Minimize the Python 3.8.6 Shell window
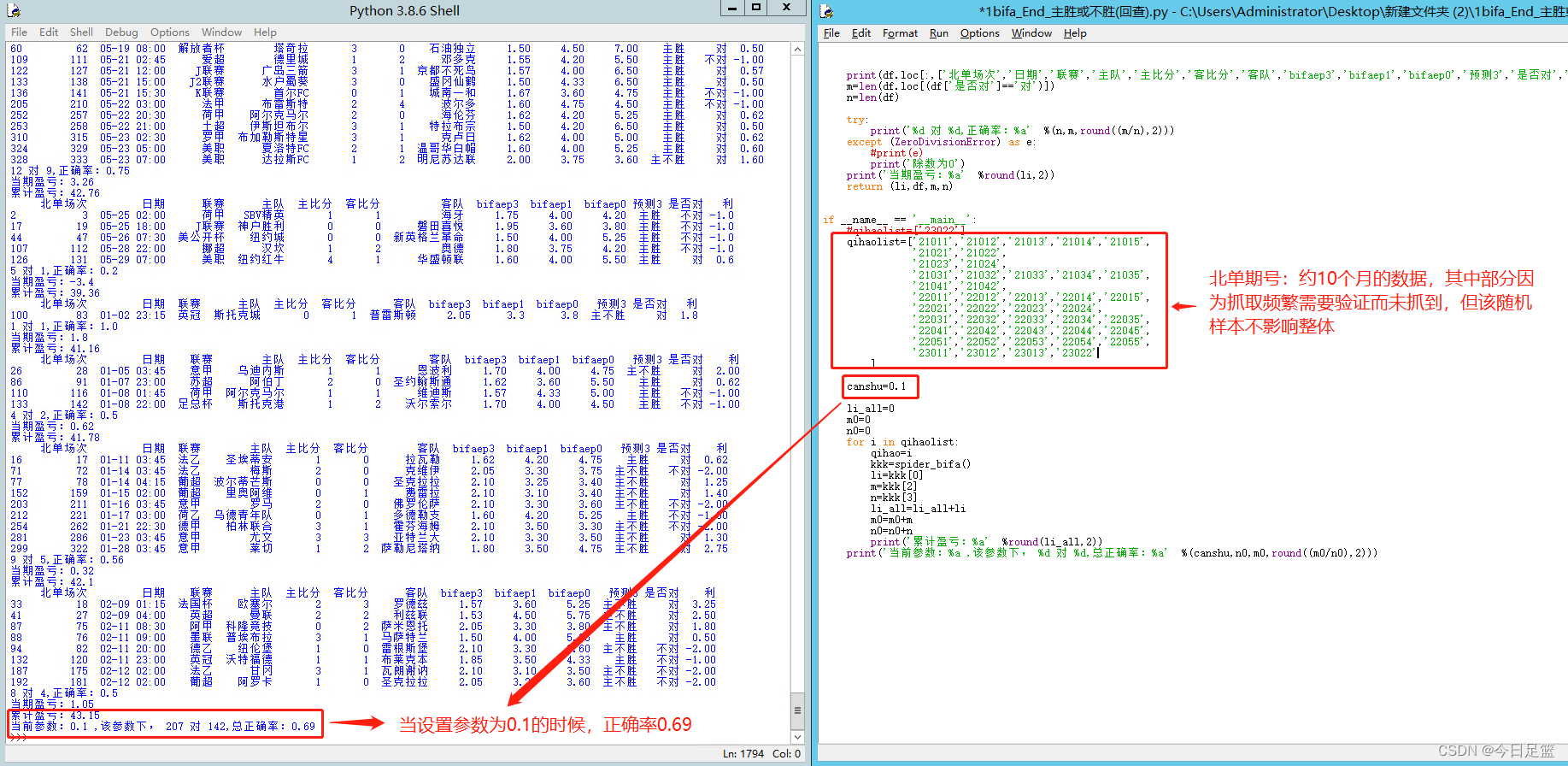Viewport: 1568px width, 766px height. click(x=731, y=8)
